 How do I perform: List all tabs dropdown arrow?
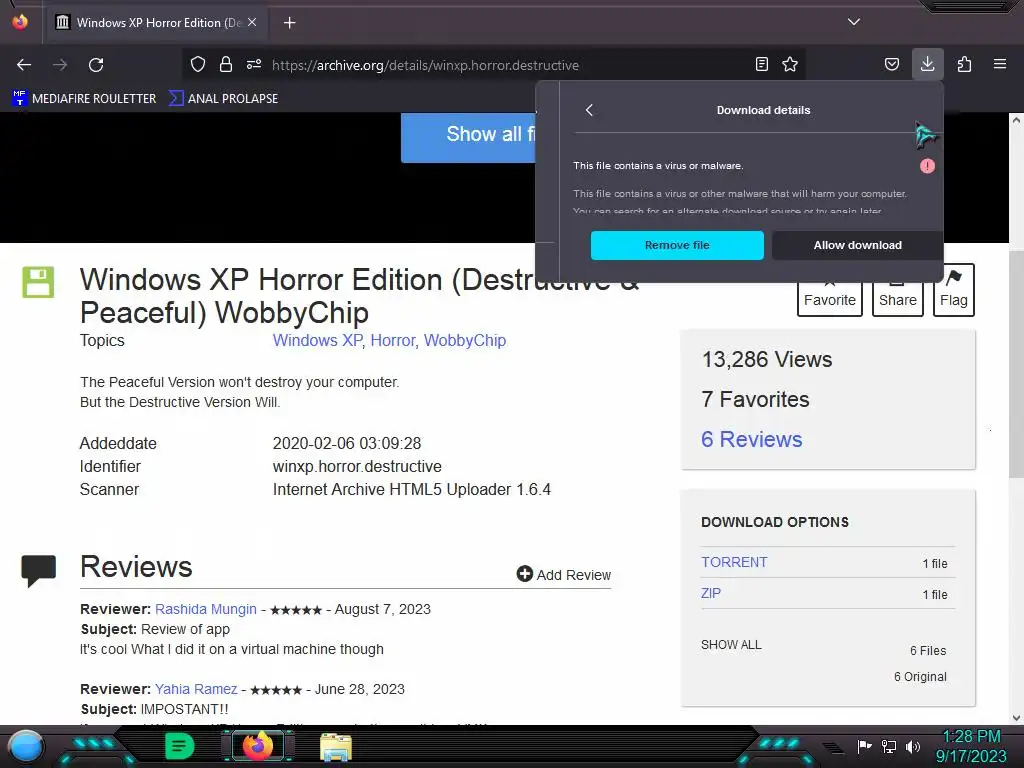pos(854,22)
